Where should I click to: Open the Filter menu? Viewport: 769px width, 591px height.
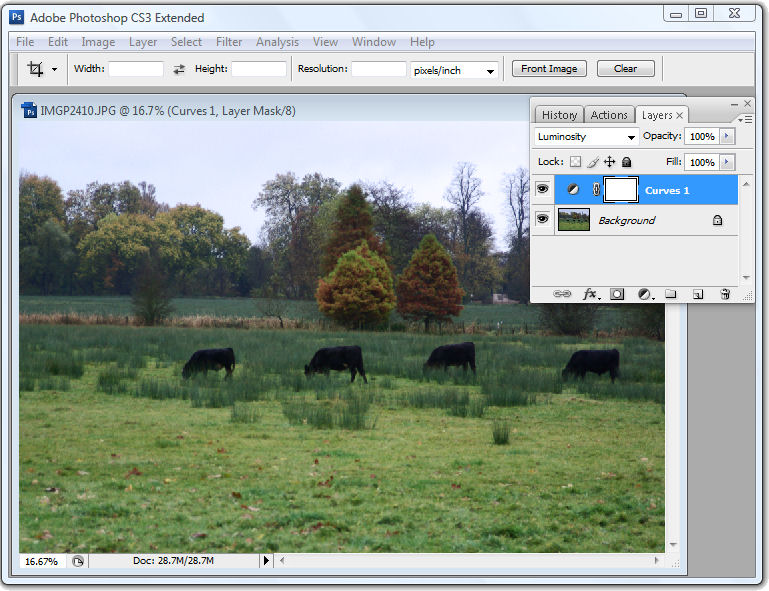point(229,42)
